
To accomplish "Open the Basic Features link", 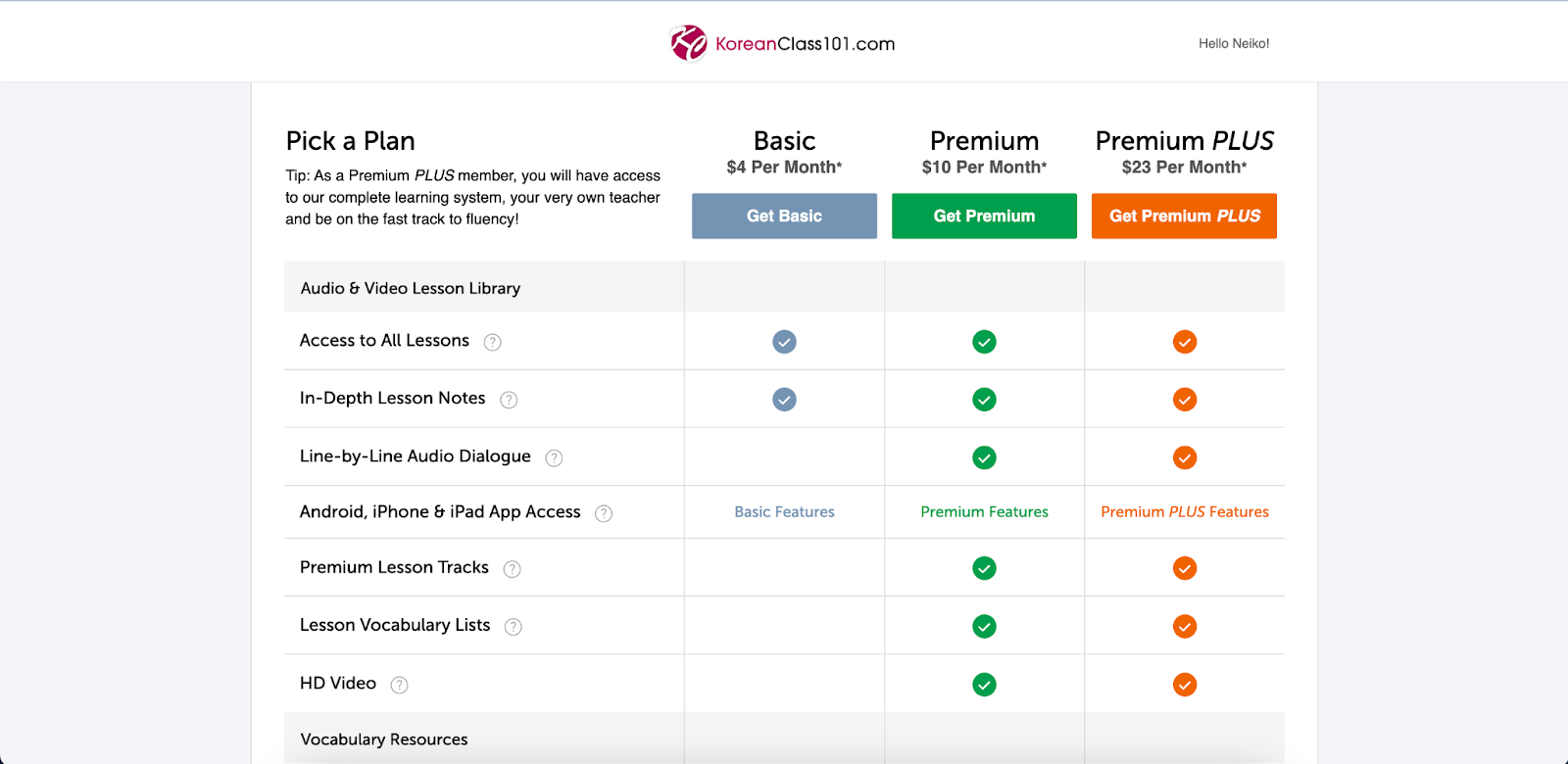I will click(x=784, y=512).
